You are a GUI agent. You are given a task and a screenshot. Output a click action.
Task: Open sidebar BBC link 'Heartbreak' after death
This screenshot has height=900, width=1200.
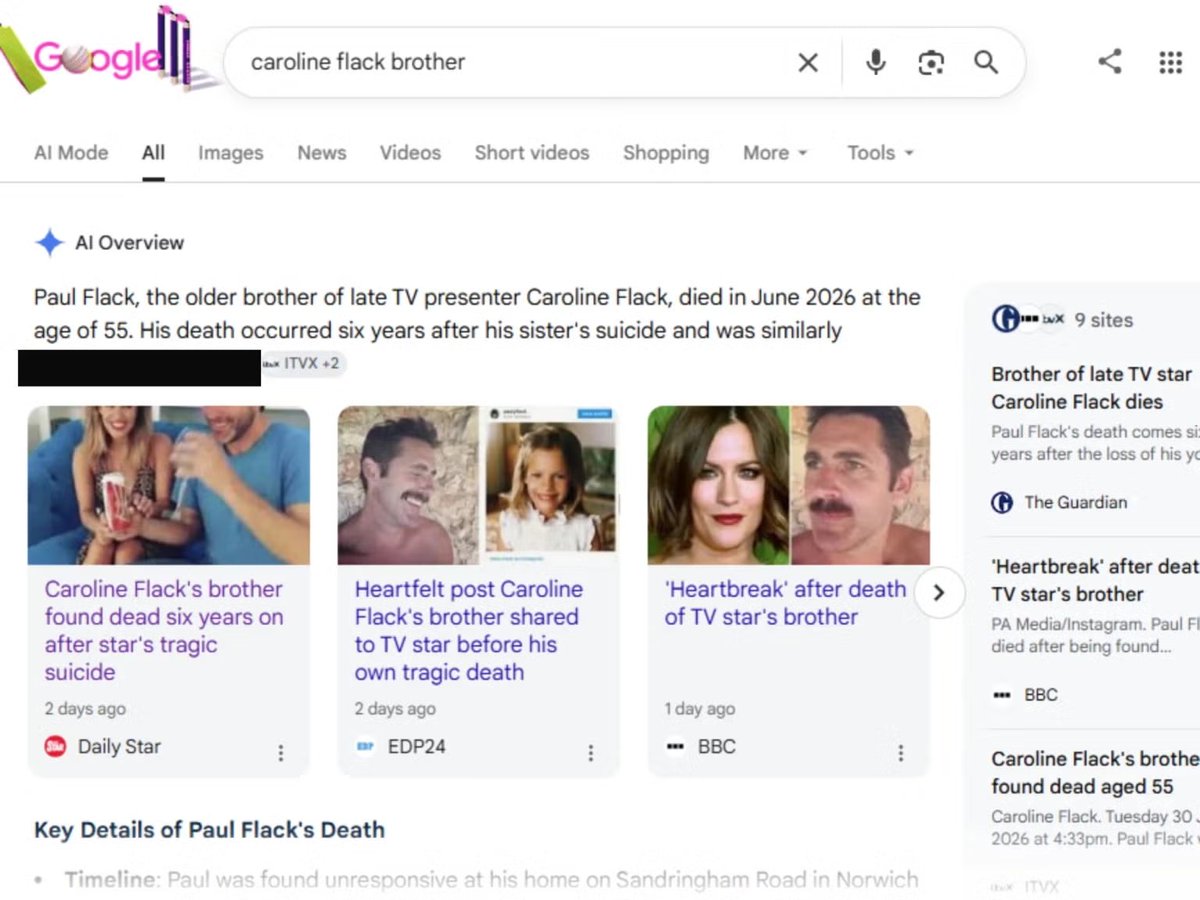point(1096,580)
